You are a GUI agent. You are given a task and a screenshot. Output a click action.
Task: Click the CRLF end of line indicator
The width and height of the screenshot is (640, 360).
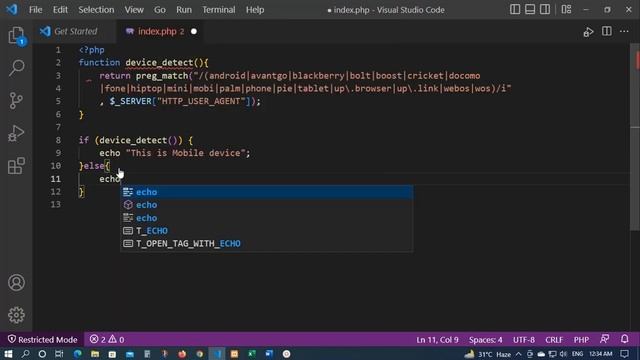[554, 340]
